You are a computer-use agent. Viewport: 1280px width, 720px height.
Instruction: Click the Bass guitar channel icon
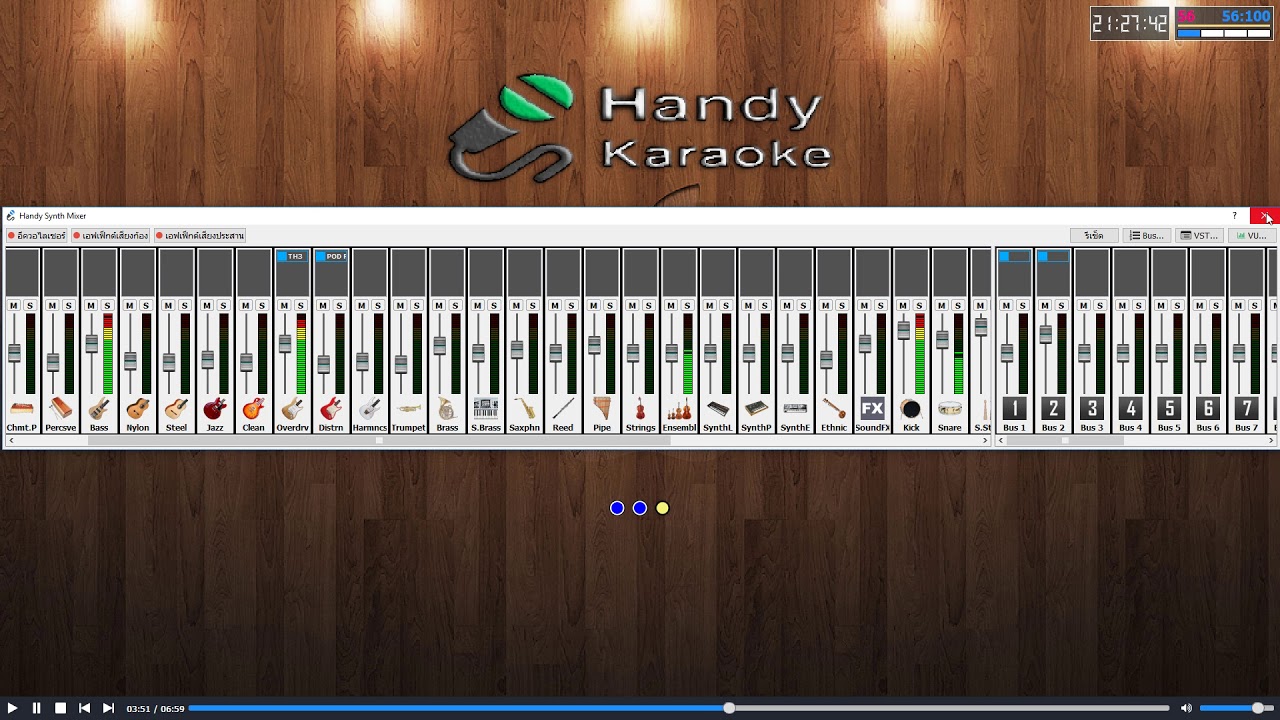[x=99, y=408]
